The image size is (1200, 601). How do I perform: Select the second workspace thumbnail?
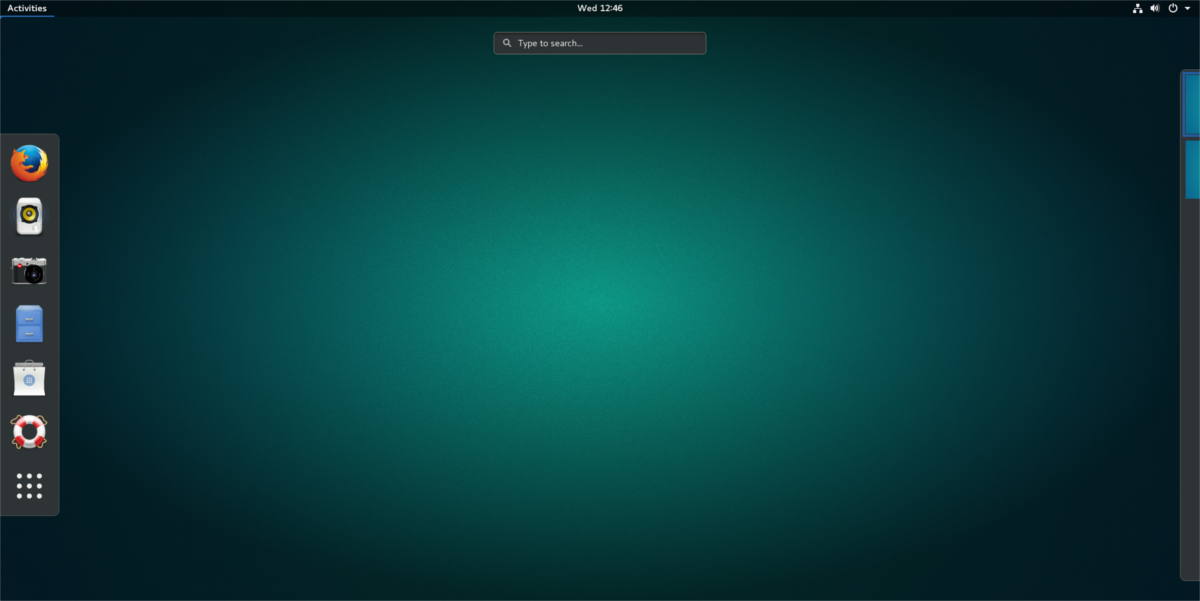click(1193, 169)
